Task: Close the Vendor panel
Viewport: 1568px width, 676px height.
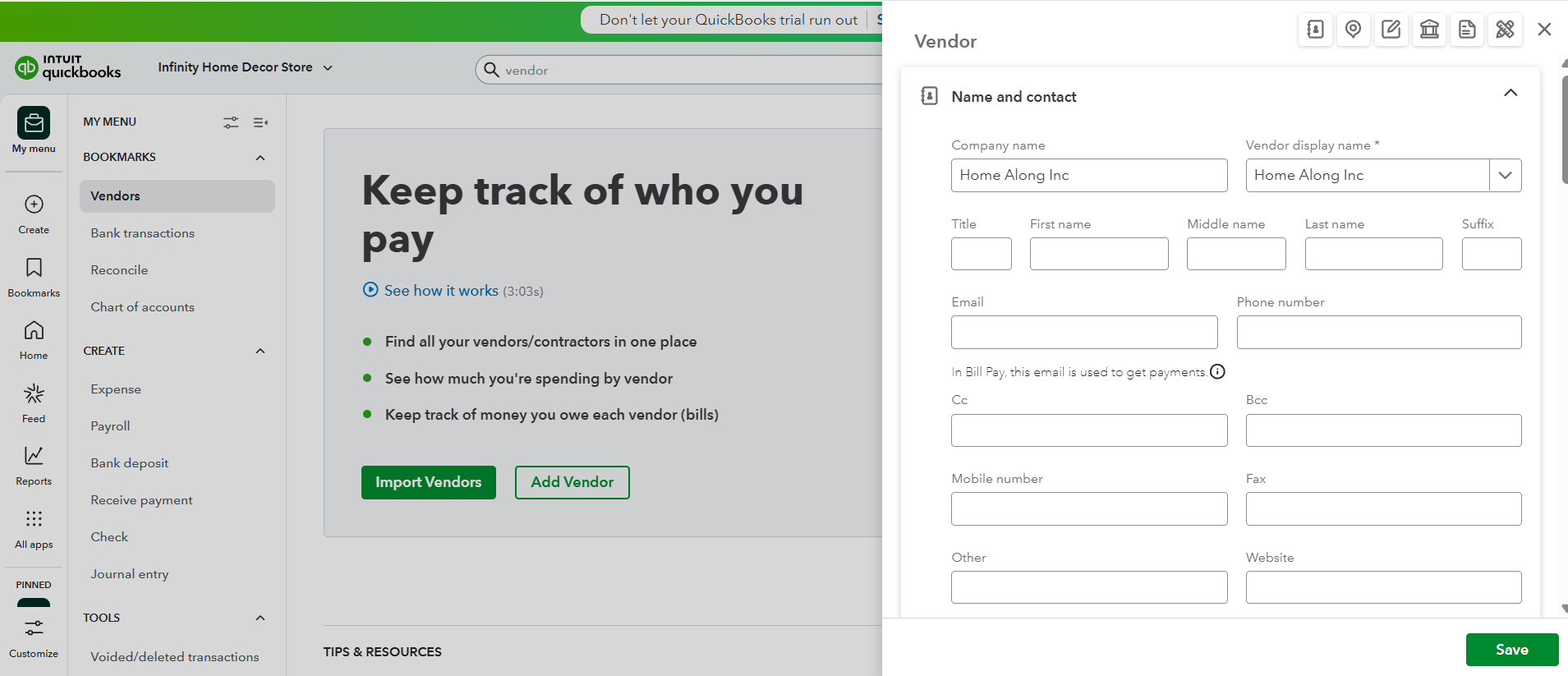Action: (1544, 30)
